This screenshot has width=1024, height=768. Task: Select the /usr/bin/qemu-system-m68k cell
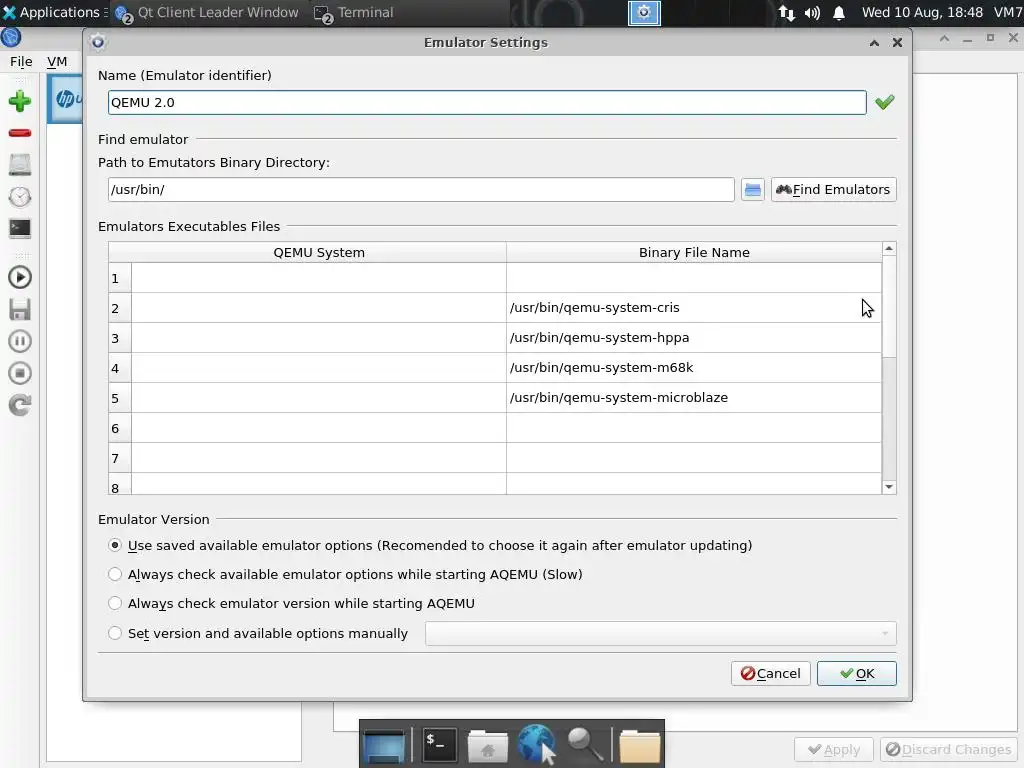click(694, 368)
